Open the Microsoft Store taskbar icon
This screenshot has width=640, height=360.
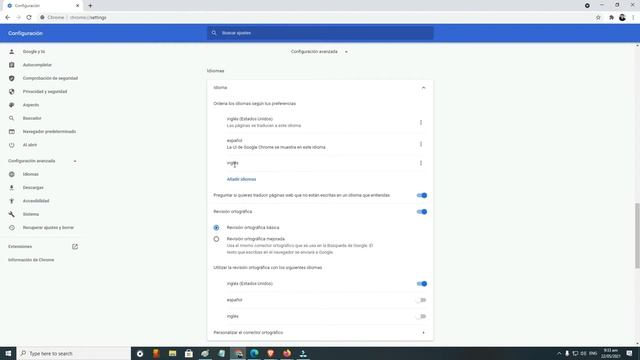[189, 353]
